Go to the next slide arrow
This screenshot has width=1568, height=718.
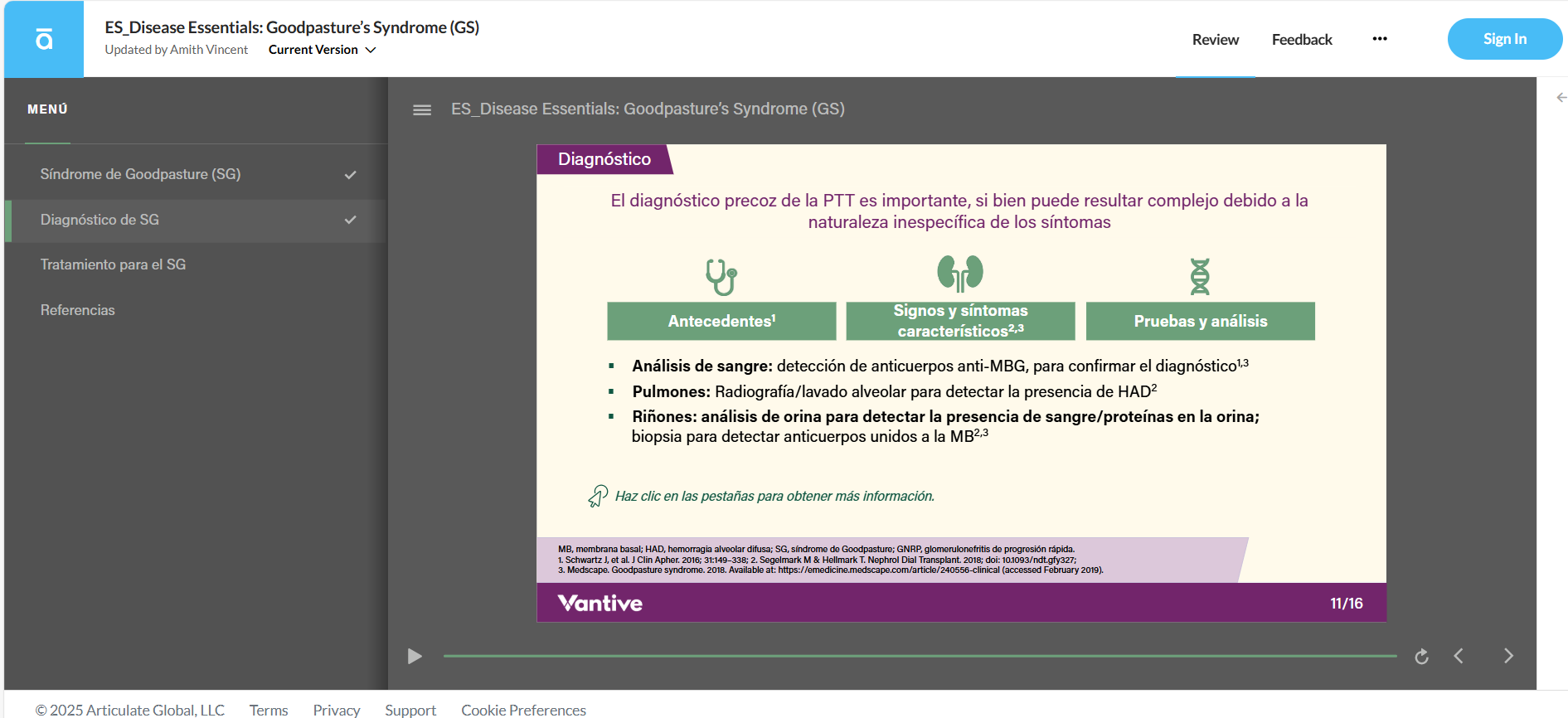pos(1508,656)
